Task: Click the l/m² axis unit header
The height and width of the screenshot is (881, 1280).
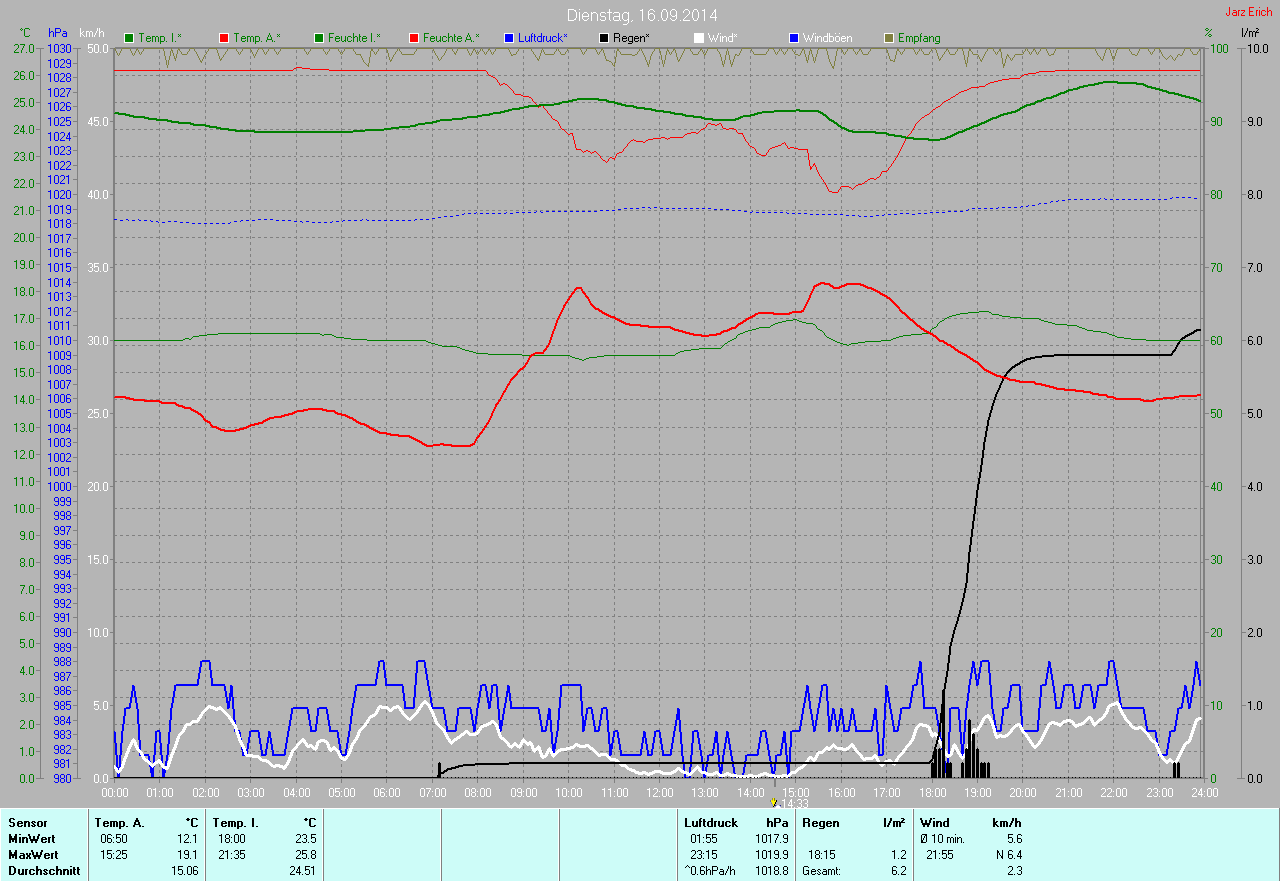Action: pos(1249,33)
